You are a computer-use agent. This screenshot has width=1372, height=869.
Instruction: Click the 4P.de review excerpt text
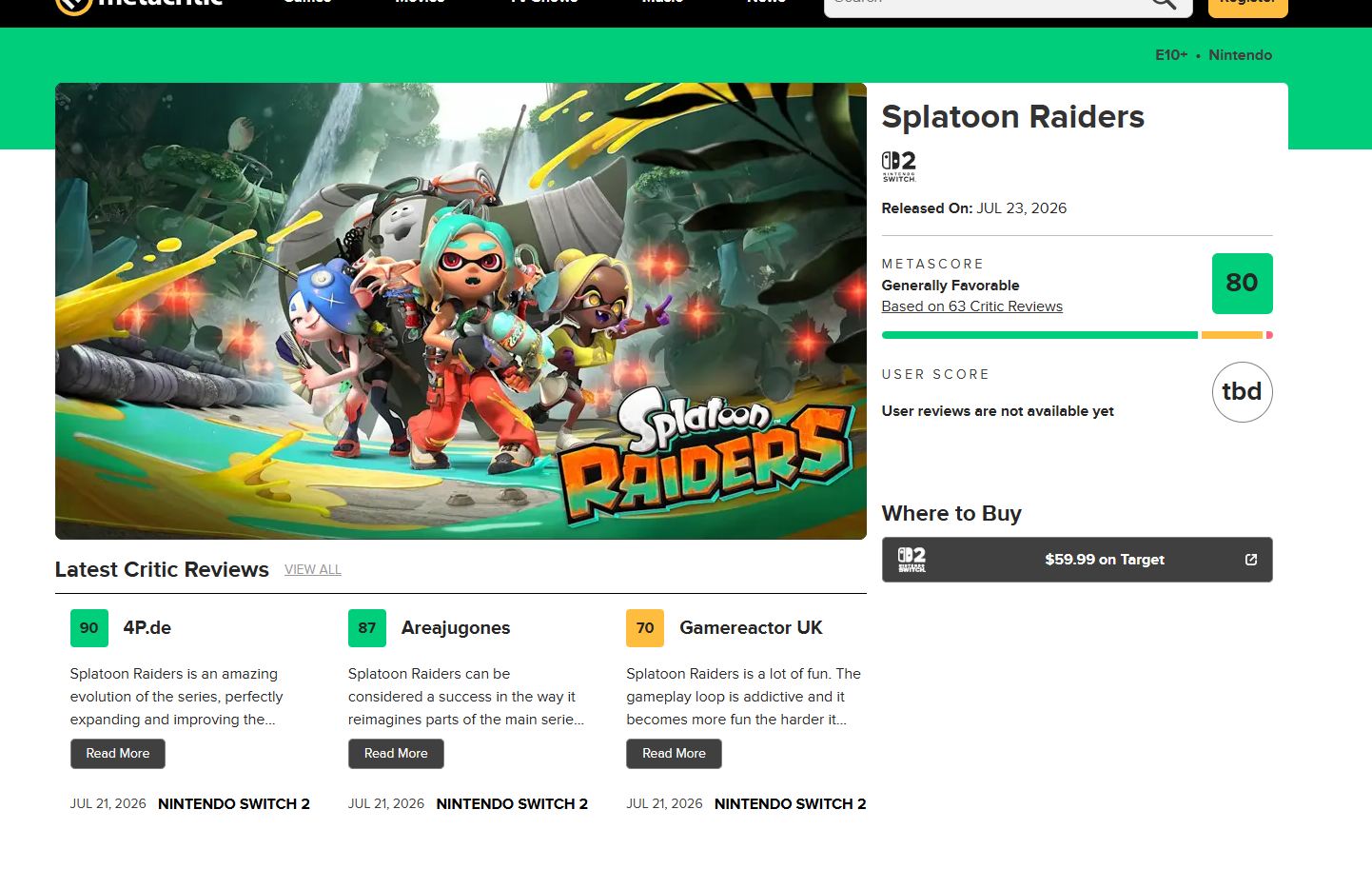(x=177, y=697)
